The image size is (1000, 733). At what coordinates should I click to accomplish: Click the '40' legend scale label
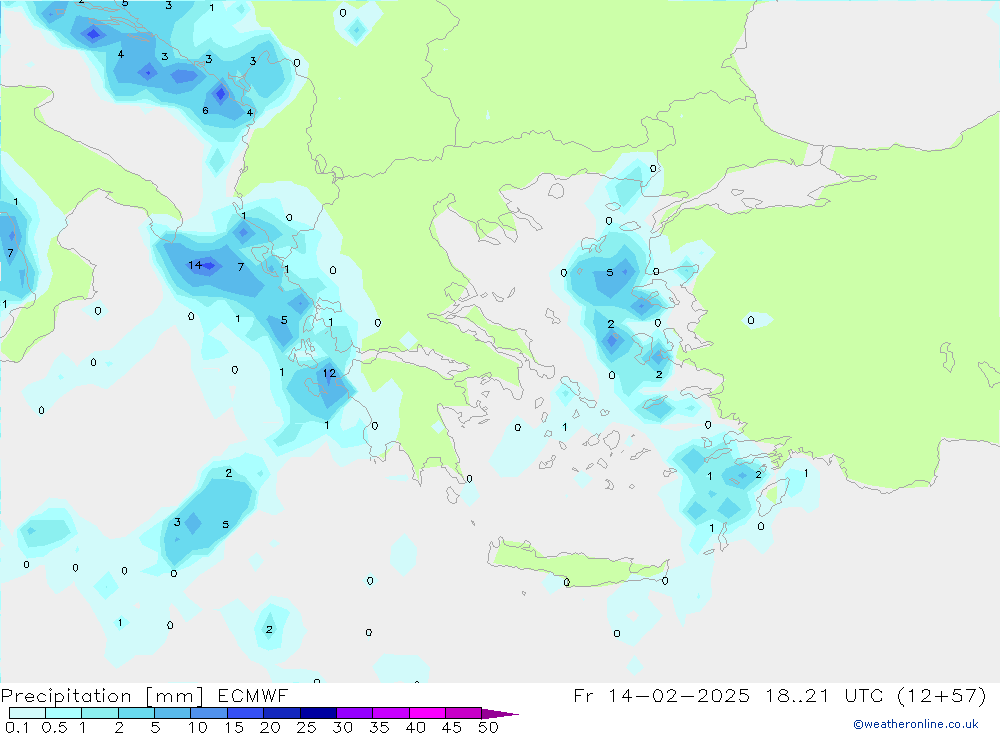pyautogui.click(x=415, y=727)
